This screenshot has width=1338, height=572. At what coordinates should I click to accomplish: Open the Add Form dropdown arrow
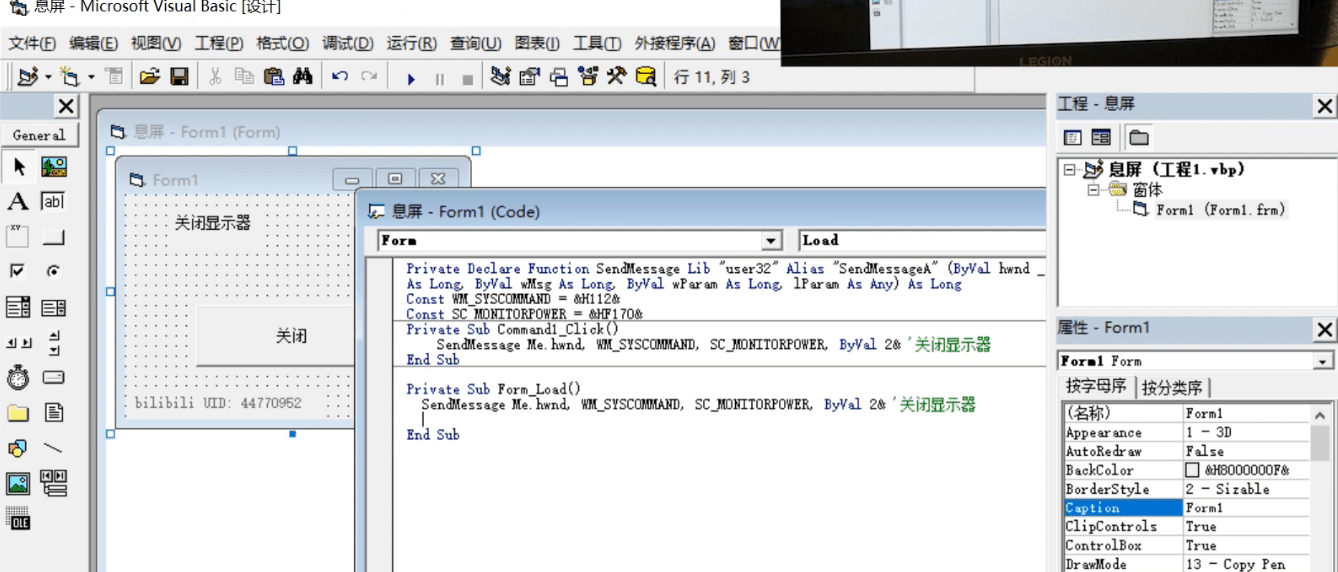pyautogui.click(x=91, y=77)
